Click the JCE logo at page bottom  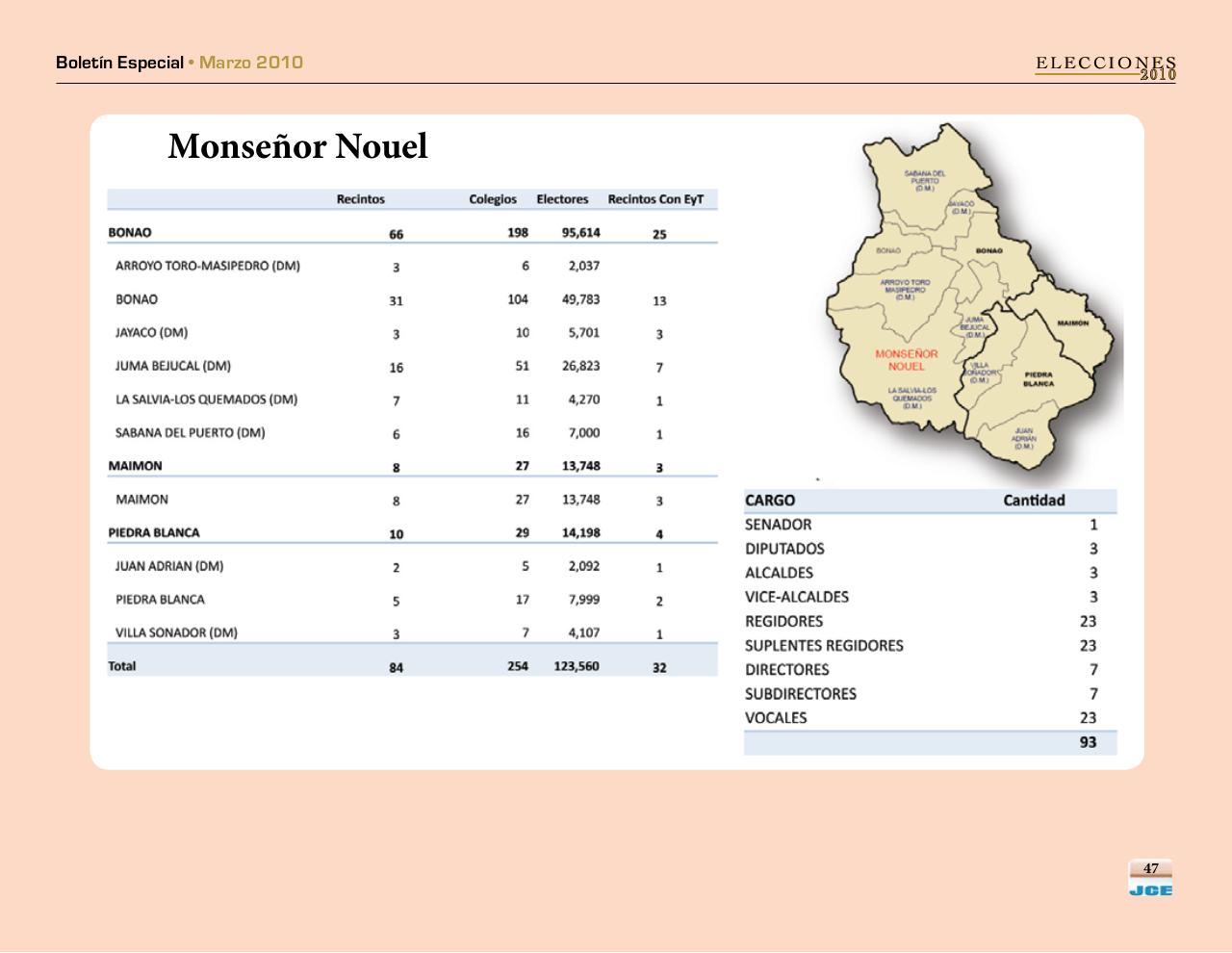[x=1150, y=890]
